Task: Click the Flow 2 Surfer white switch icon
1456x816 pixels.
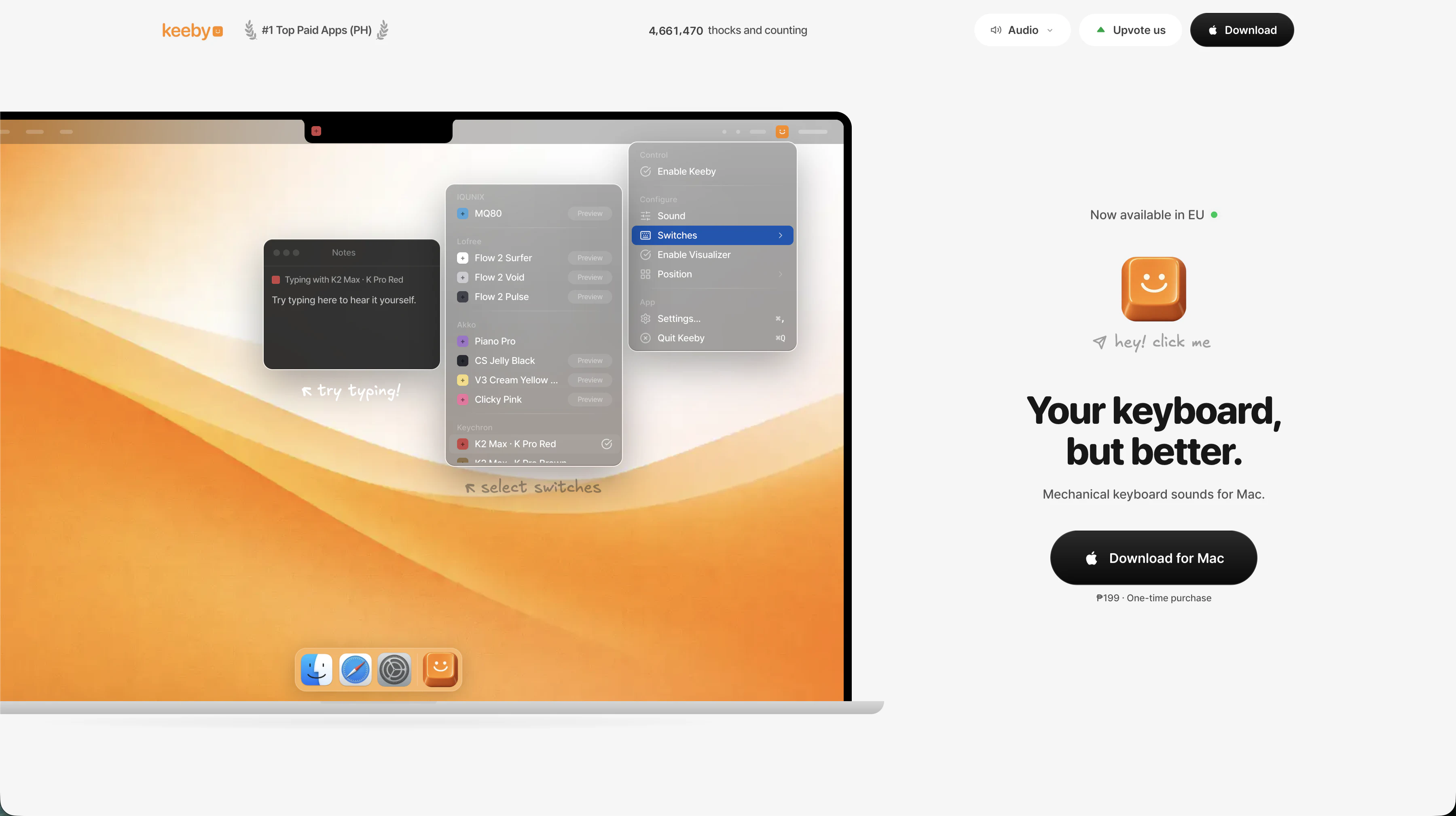Action: pyautogui.click(x=462, y=258)
